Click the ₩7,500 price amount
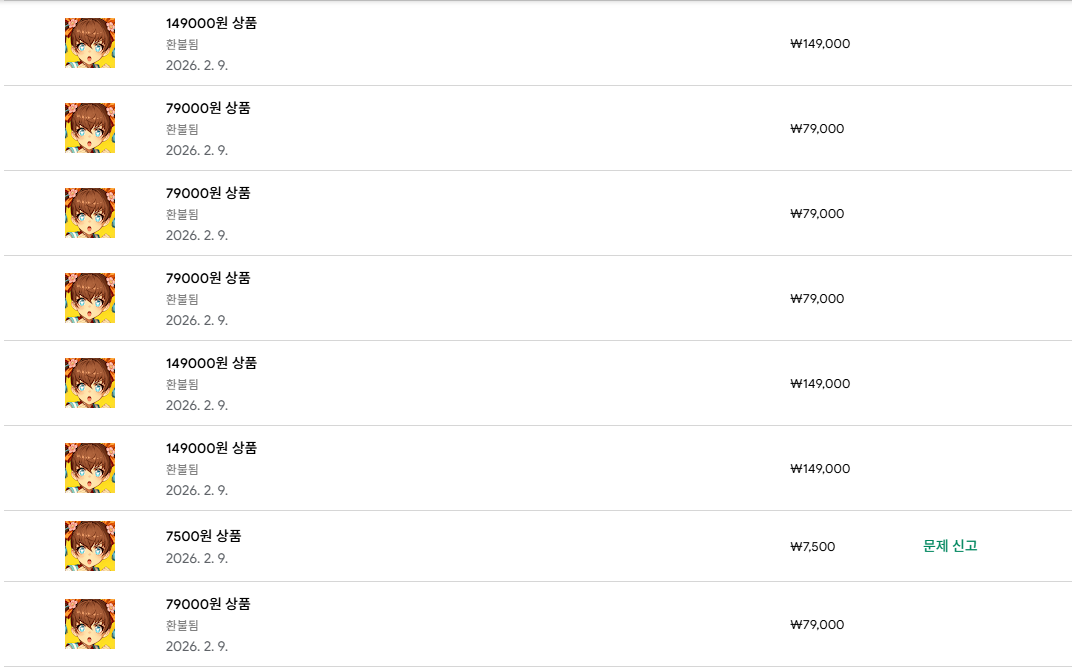The height and width of the screenshot is (668, 1072). tap(812, 547)
